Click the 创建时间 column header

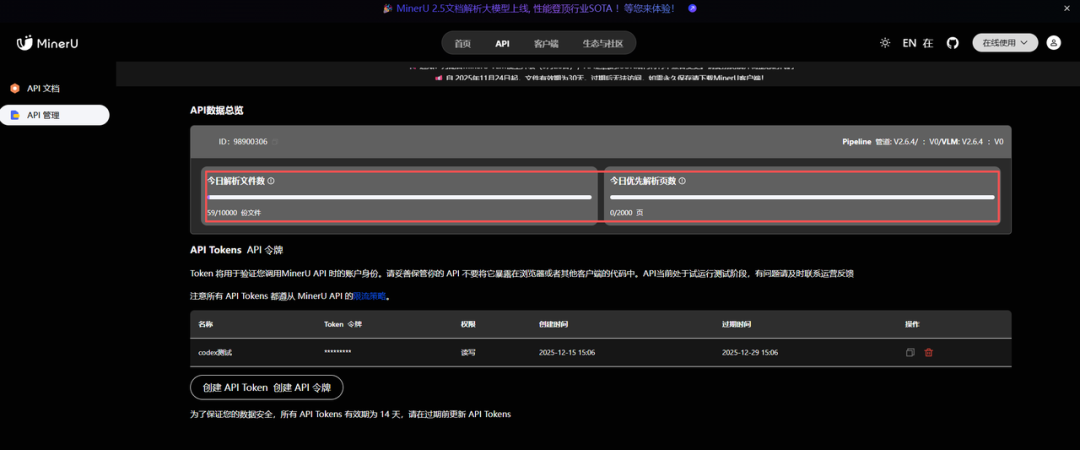pyautogui.click(x=554, y=324)
